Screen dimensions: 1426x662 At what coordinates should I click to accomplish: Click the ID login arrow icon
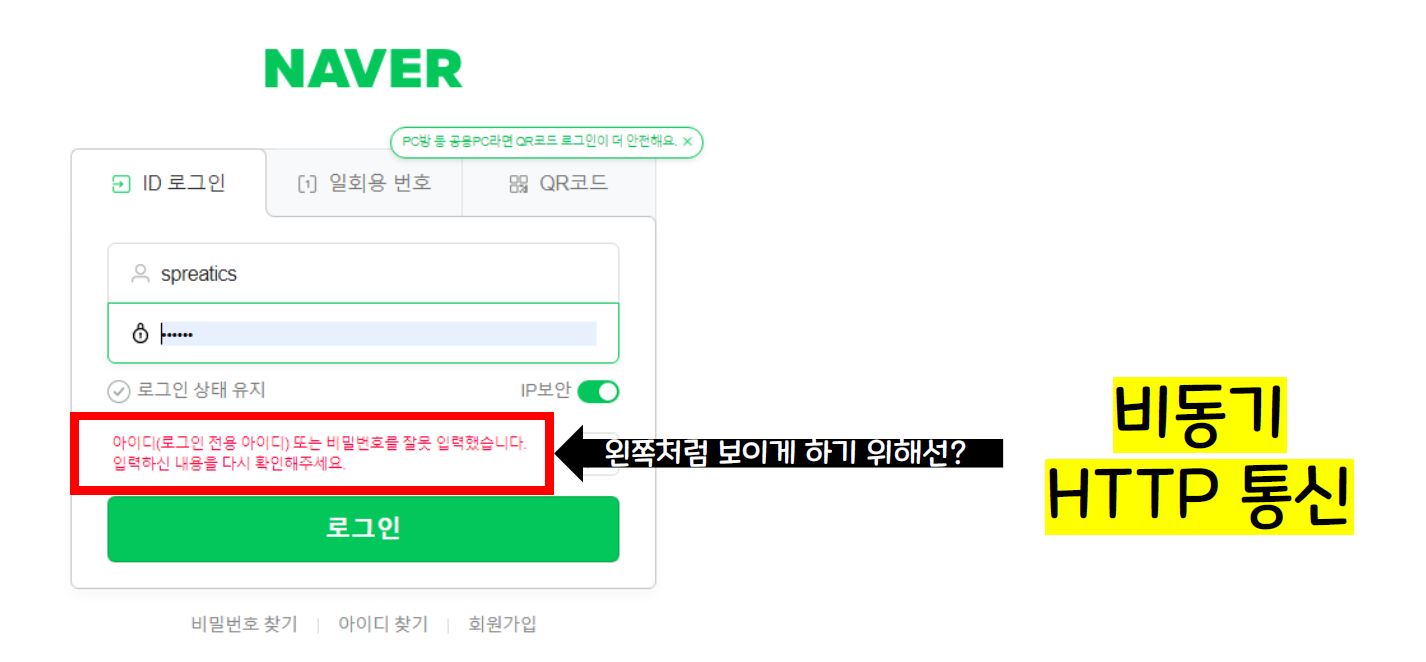pos(121,184)
